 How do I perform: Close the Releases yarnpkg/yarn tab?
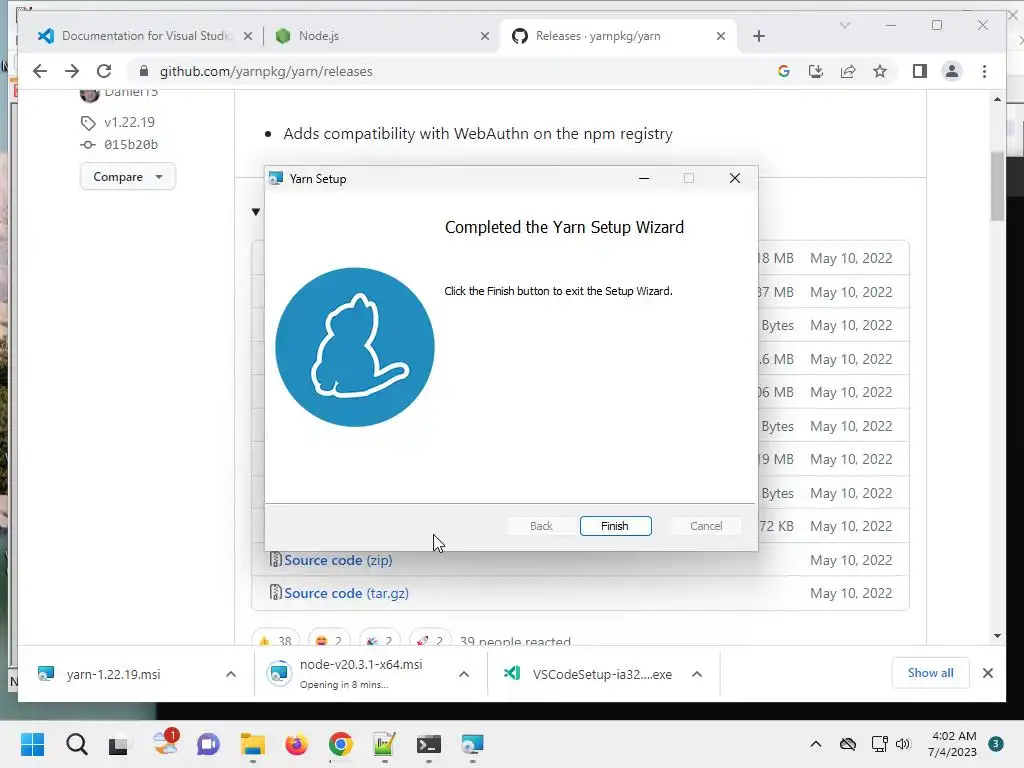[x=720, y=36]
